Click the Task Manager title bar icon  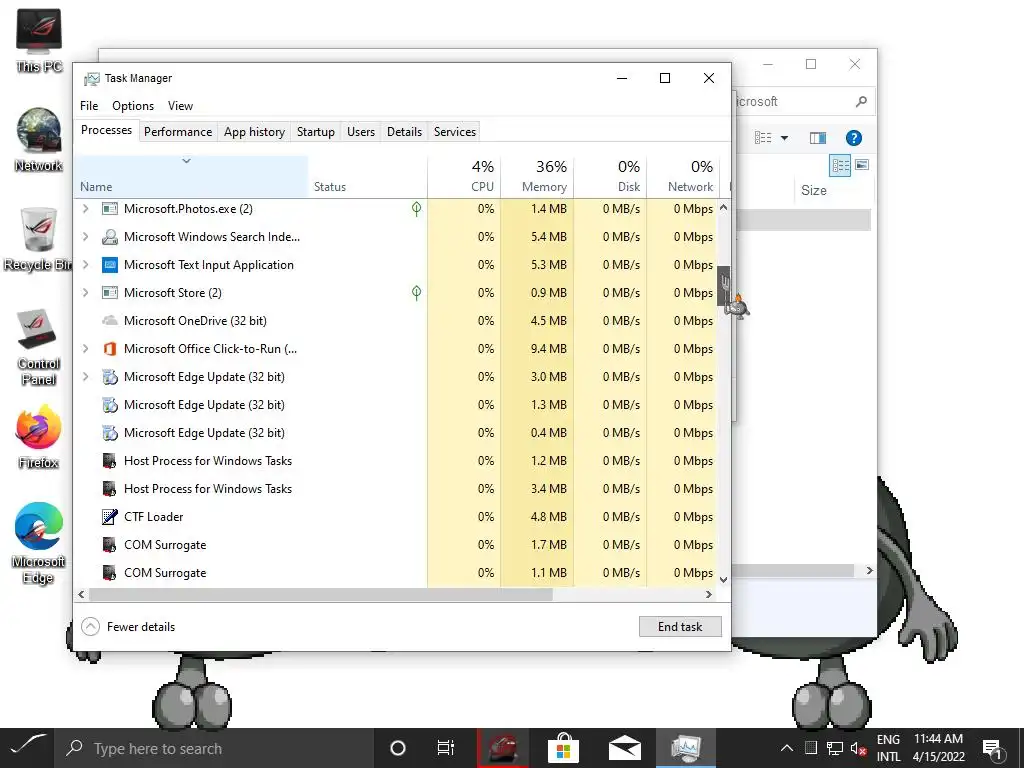pyautogui.click(x=91, y=79)
